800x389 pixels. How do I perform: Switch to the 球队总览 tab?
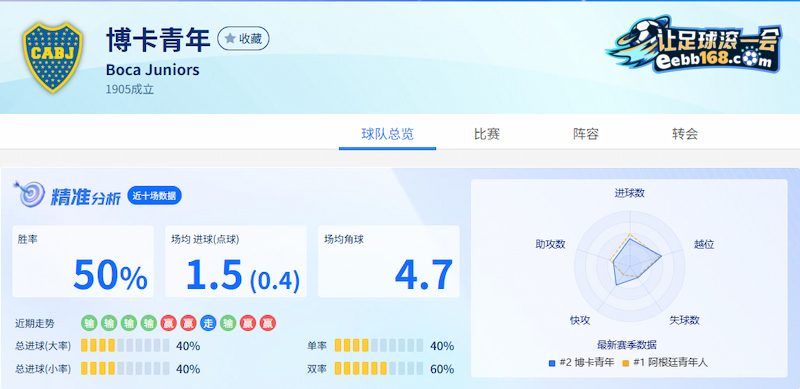click(387, 134)
